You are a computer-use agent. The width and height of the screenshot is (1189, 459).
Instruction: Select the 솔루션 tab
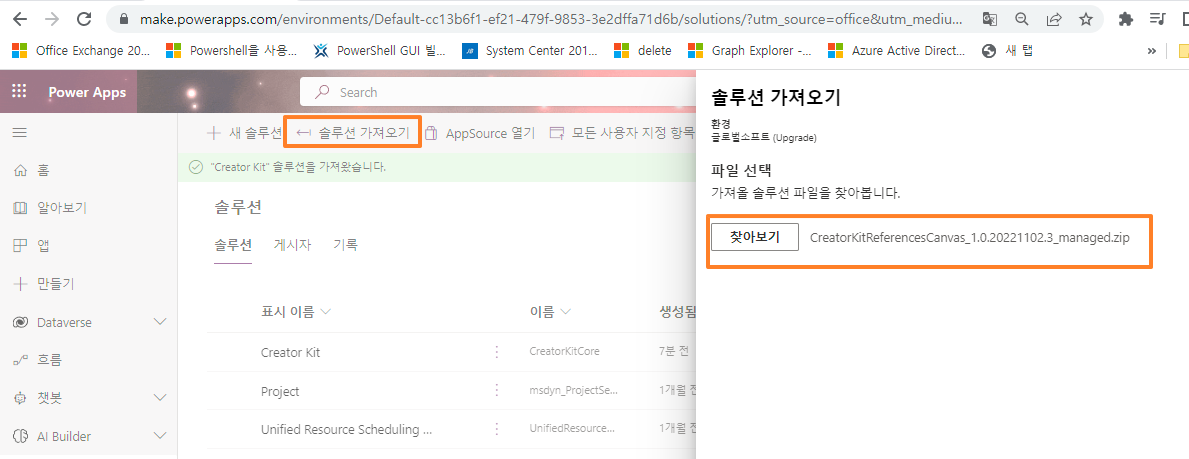coord(233,244)
